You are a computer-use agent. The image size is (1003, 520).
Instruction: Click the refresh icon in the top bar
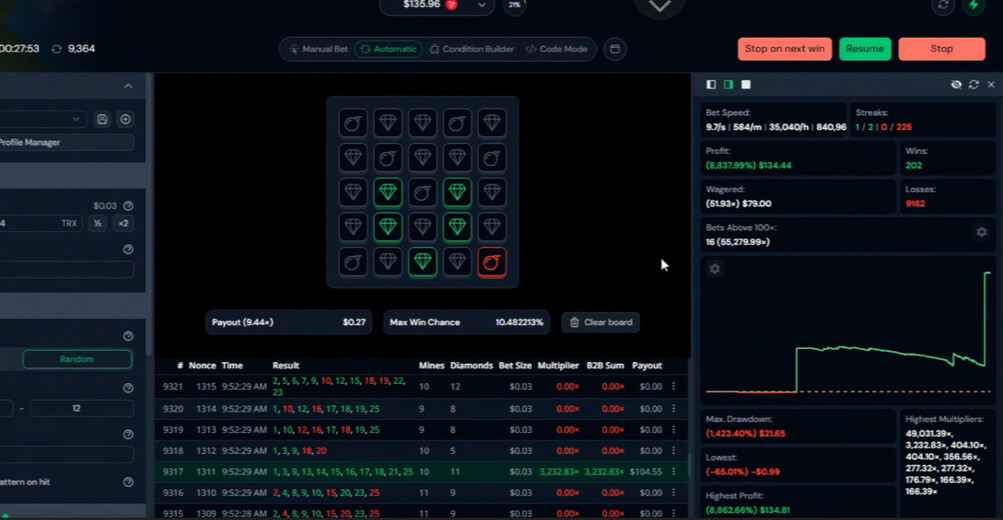point(942,6)
